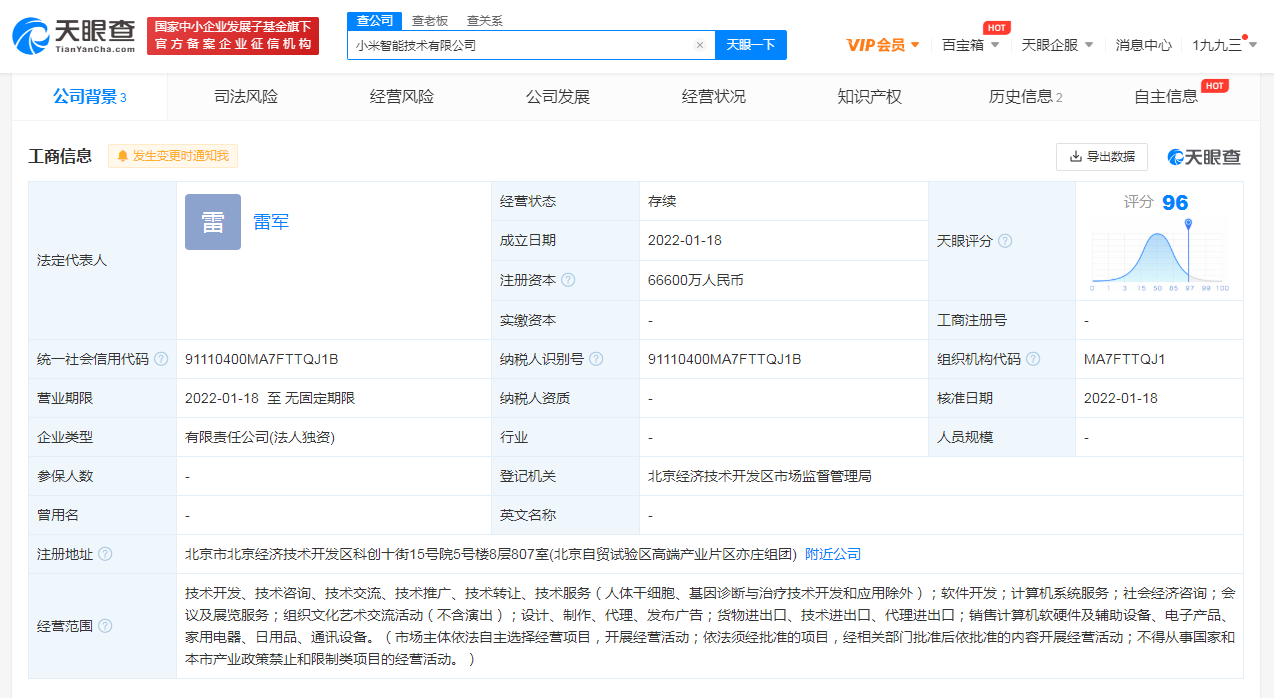Viewport: 1274px width, 698px height.
Task: Expand the VIP会员 dropdown
Action: coord(883,45)
